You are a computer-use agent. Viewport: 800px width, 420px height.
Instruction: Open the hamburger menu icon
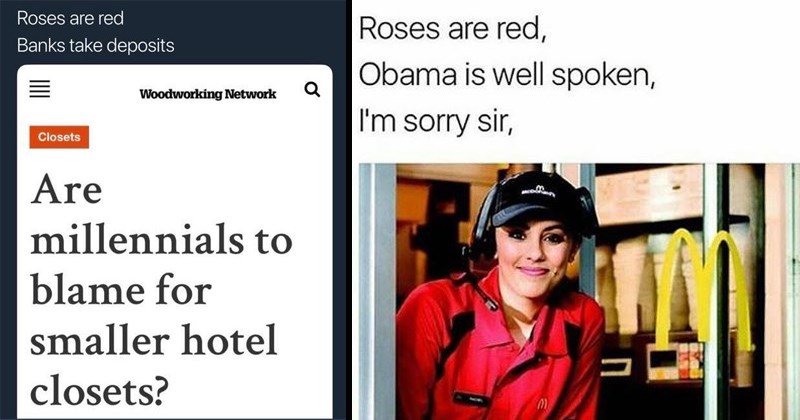point(40,89)
